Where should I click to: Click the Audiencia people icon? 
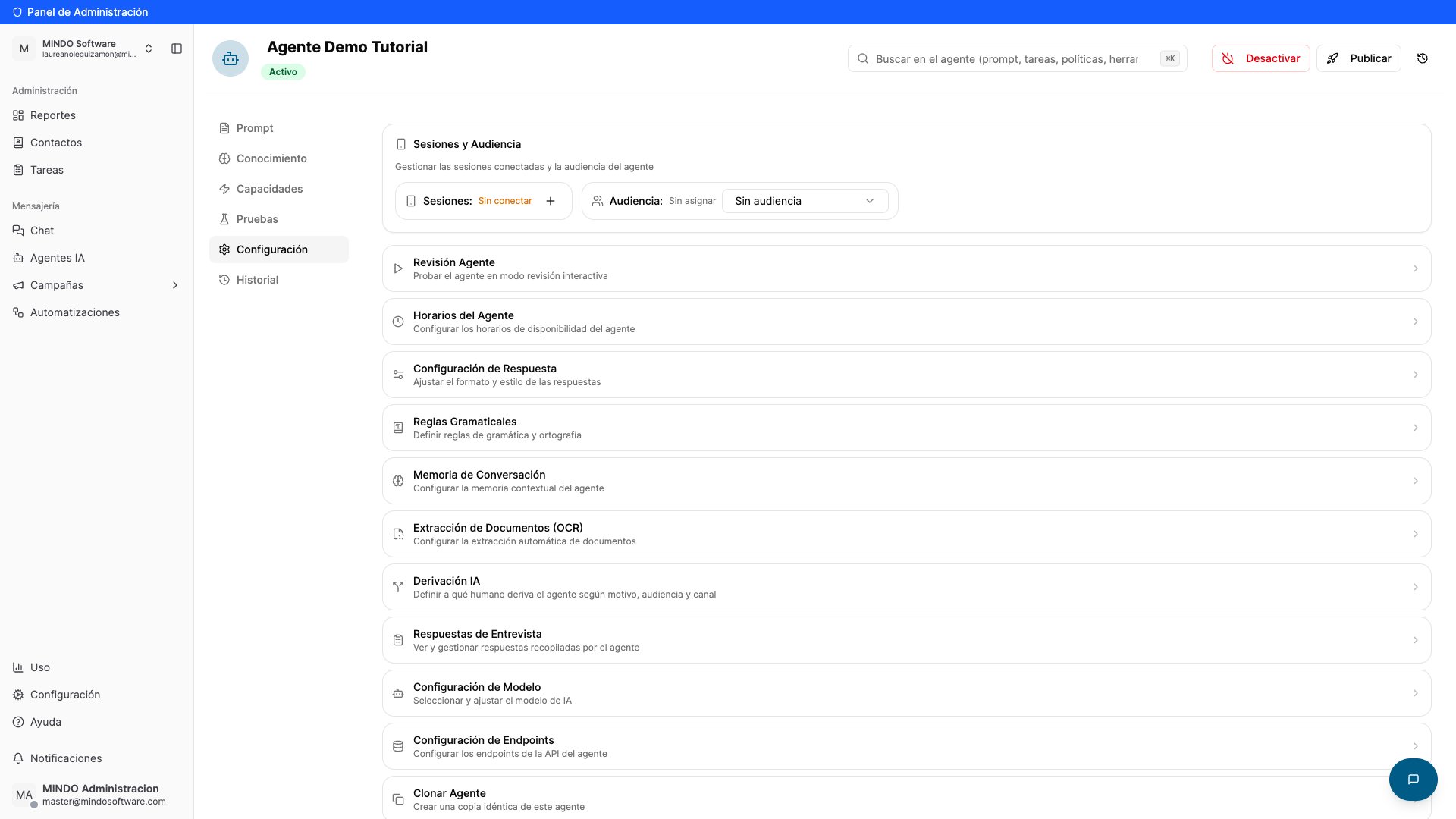[598, 201]
